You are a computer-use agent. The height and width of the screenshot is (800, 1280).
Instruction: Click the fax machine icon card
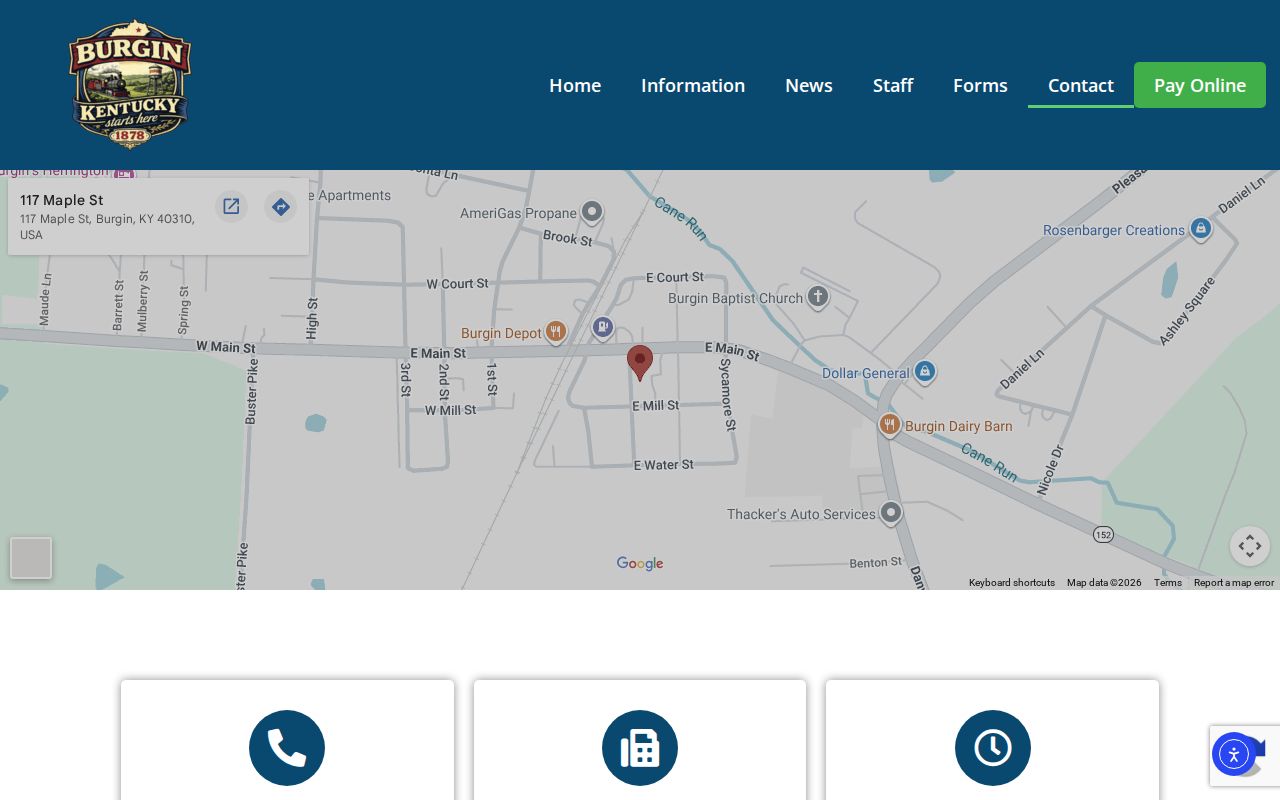click(640, 748)
